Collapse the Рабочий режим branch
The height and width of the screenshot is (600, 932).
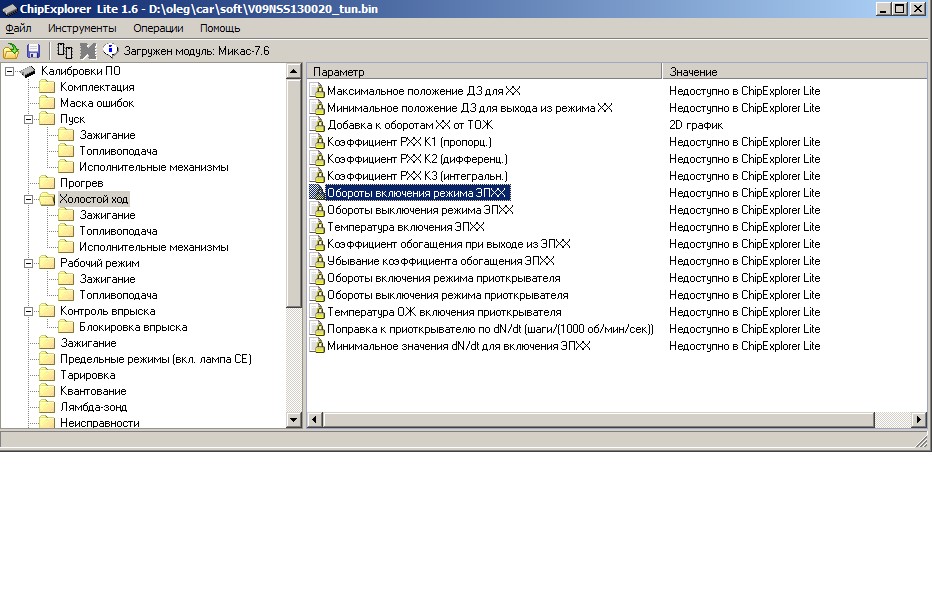tap(26, 263)
